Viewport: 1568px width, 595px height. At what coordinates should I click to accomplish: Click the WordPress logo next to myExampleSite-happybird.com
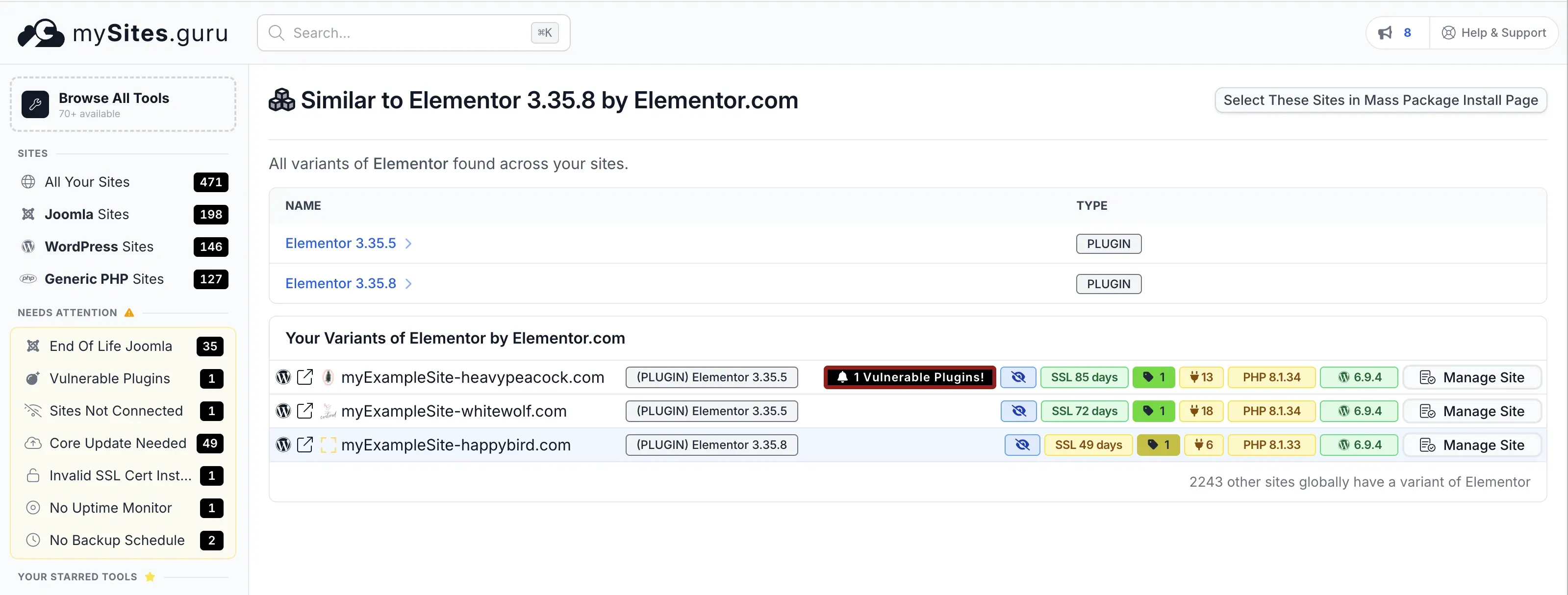283,445
